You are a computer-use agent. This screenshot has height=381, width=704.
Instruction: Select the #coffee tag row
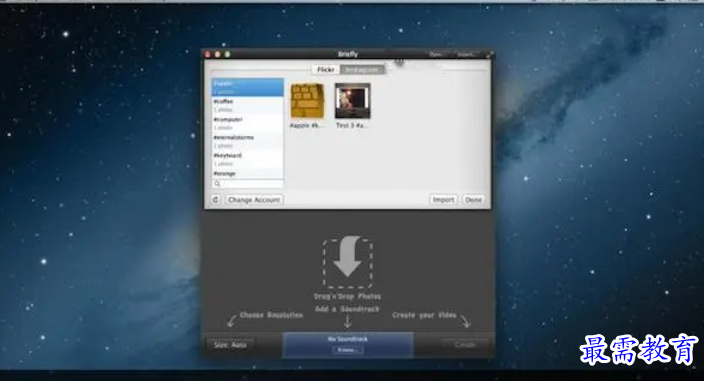click(247, 105)
